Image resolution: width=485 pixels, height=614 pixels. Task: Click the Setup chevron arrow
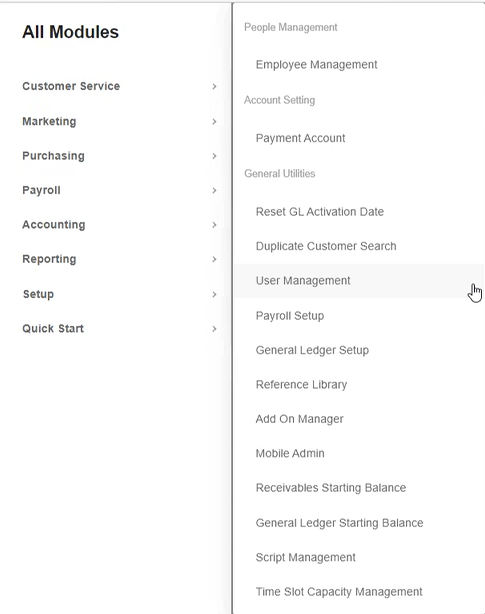tap(214, 294)
